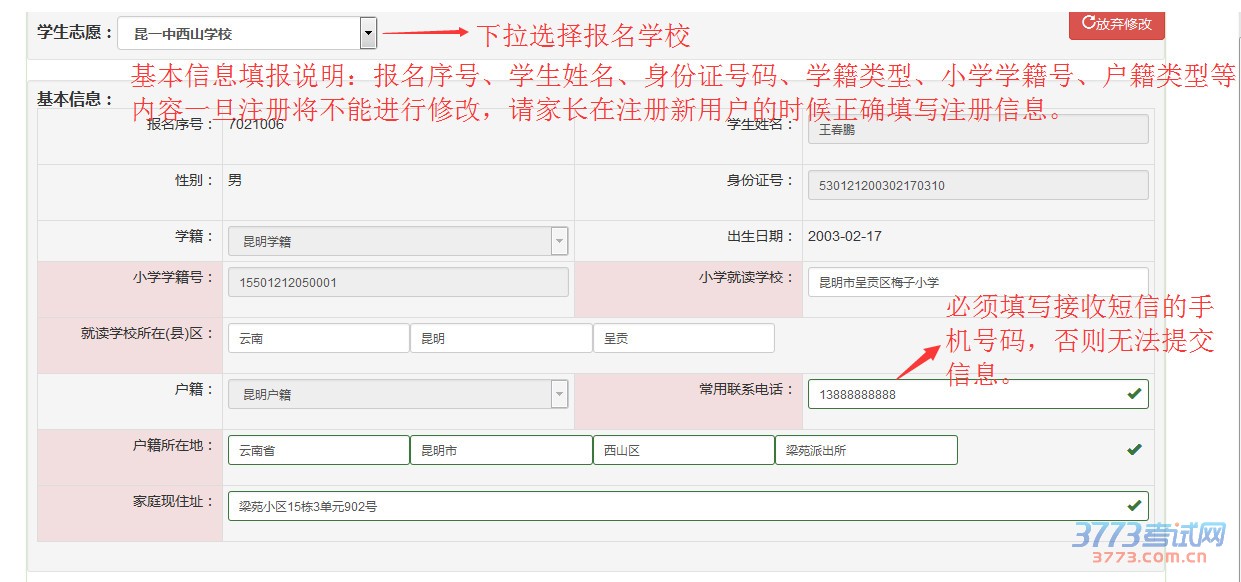
Task: Click the checkmark beside the 户籍所在地 row
Action: point(1134,450)
